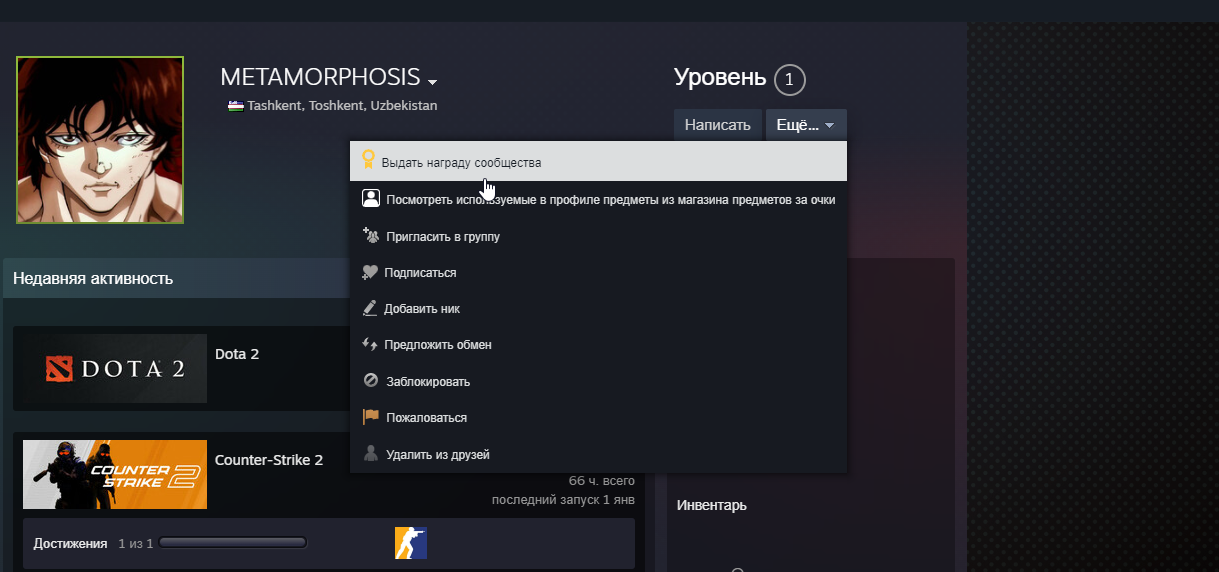Open the Инвентарь link
Viewport: 1219px width, 572px height.
pos(711,505)
